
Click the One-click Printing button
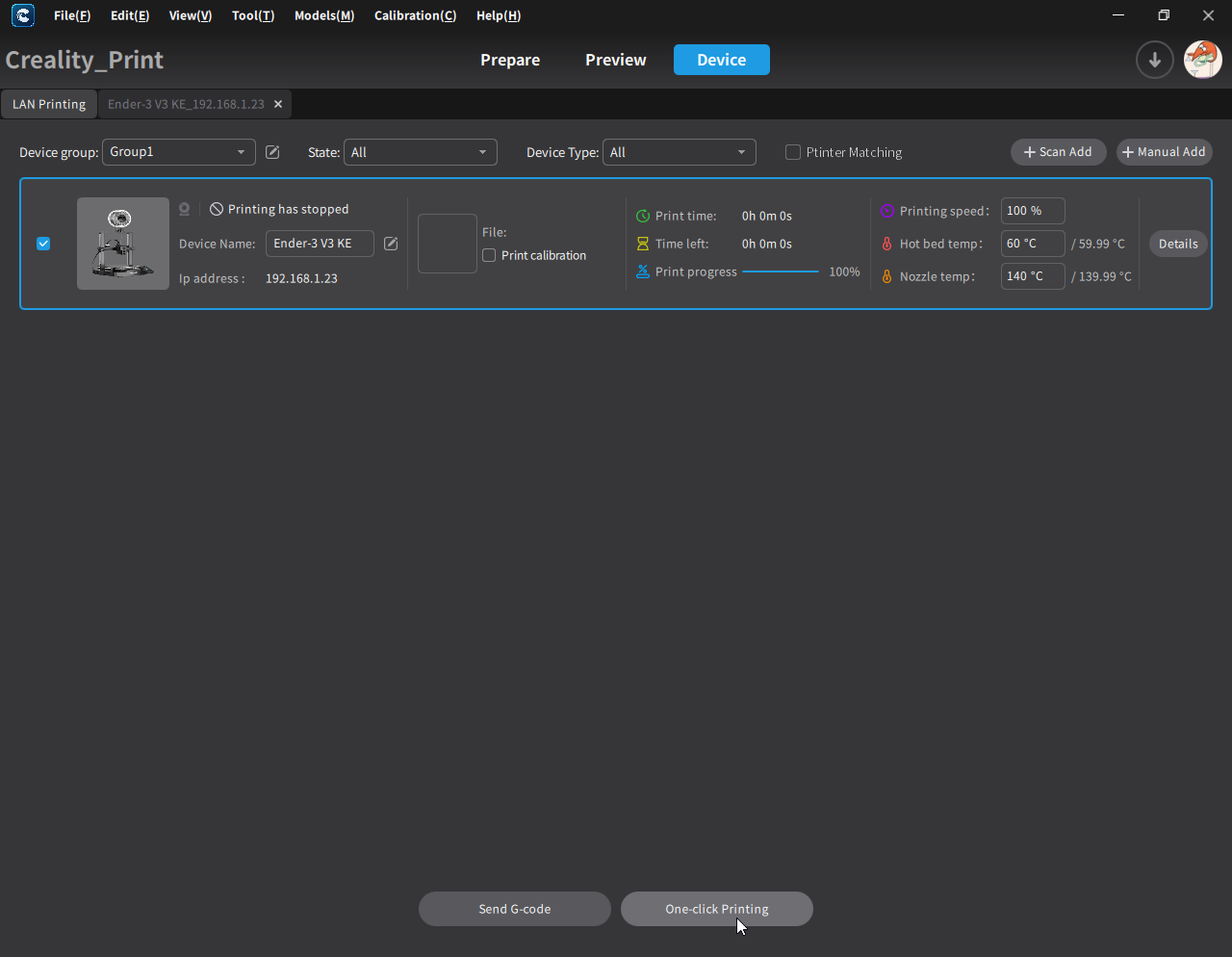(x=717, y=909)
